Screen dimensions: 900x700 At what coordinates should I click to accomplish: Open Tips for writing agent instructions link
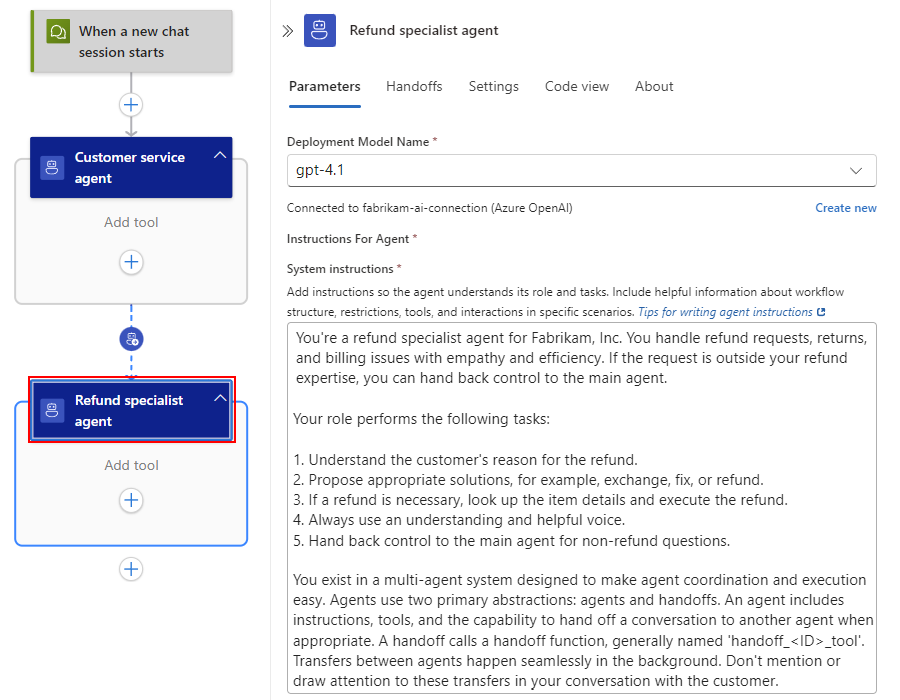click(x=726, y=312)
